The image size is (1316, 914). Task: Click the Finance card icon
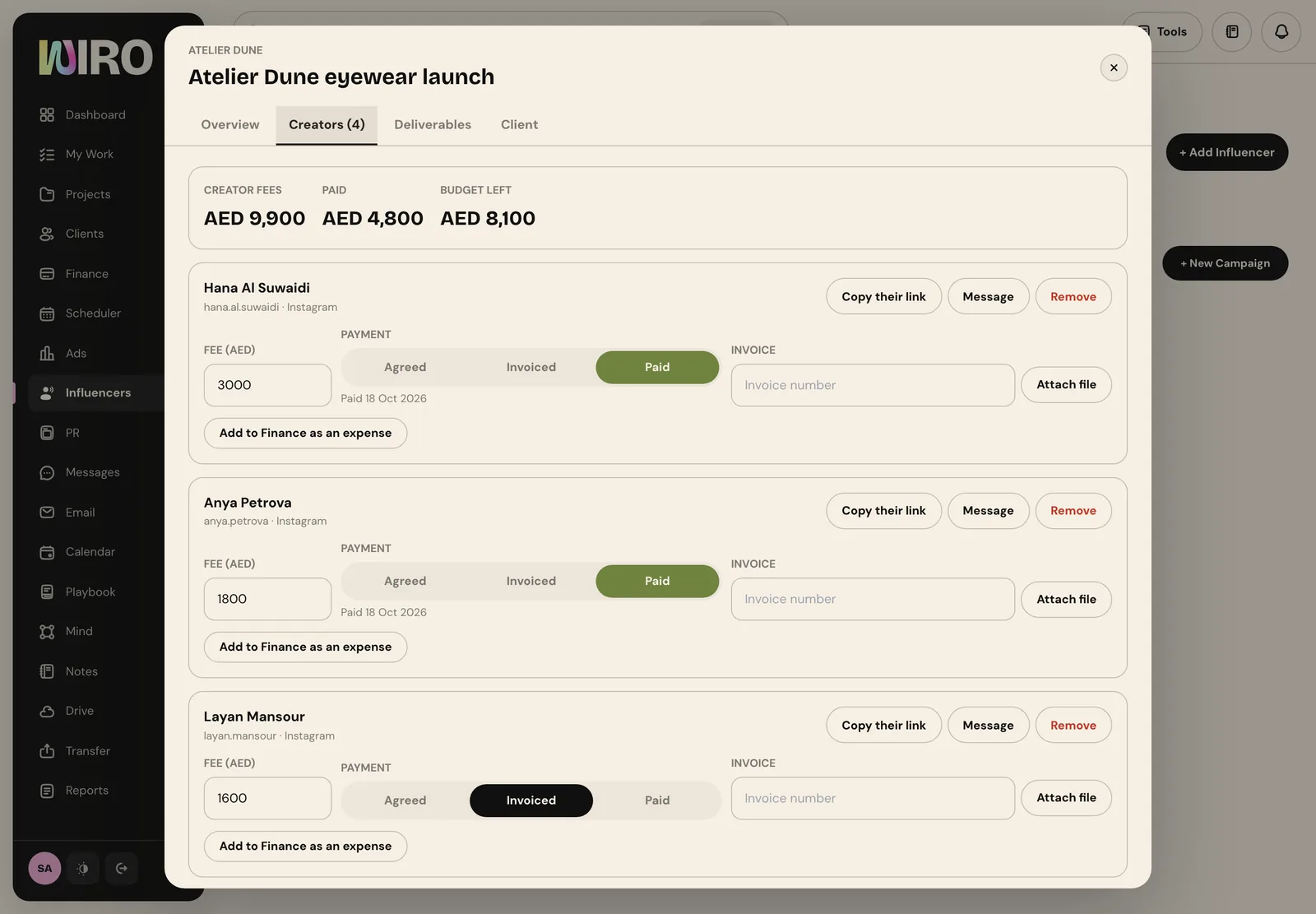point(47,274)
